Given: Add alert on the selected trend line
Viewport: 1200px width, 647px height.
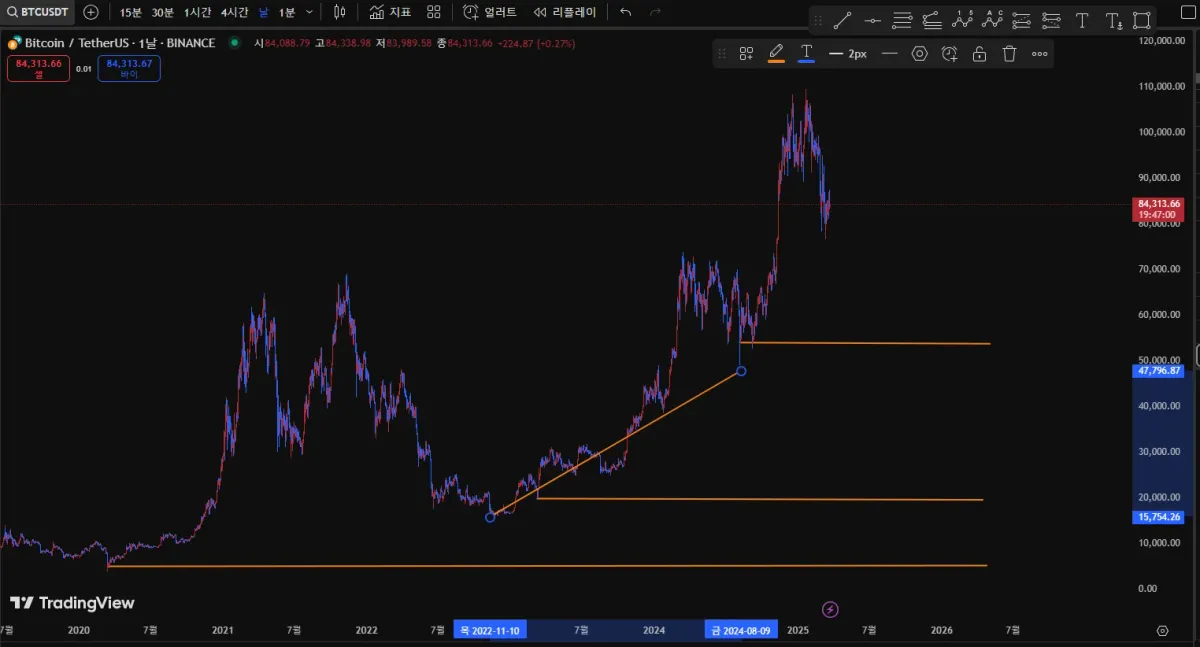Looking at the screenshot, I should (950, 54).
